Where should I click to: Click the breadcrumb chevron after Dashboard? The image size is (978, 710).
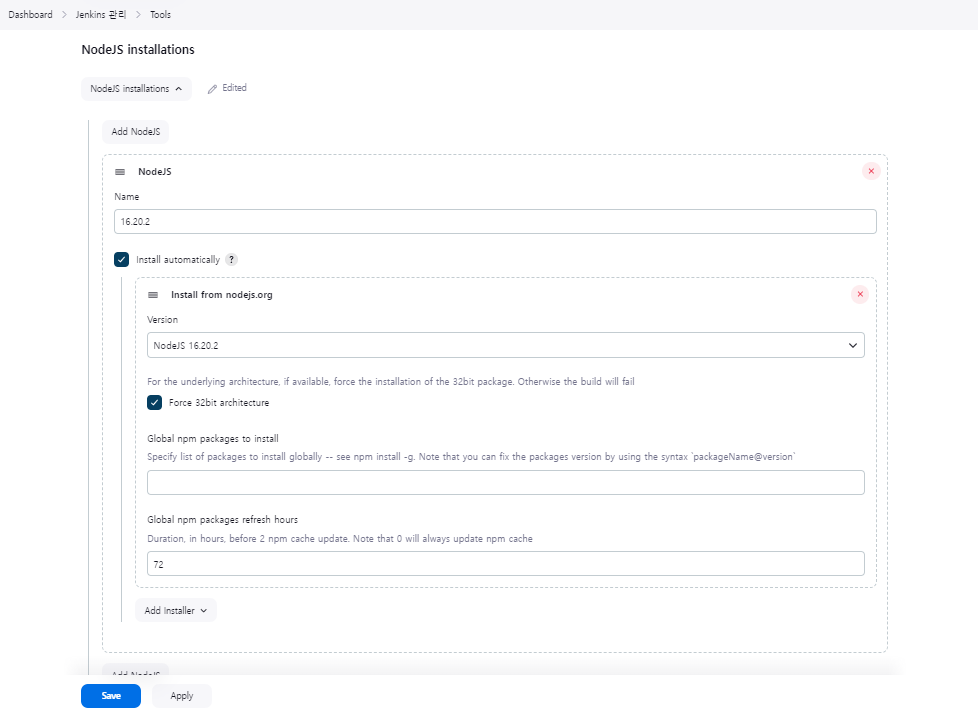click(x=64, y=14)
